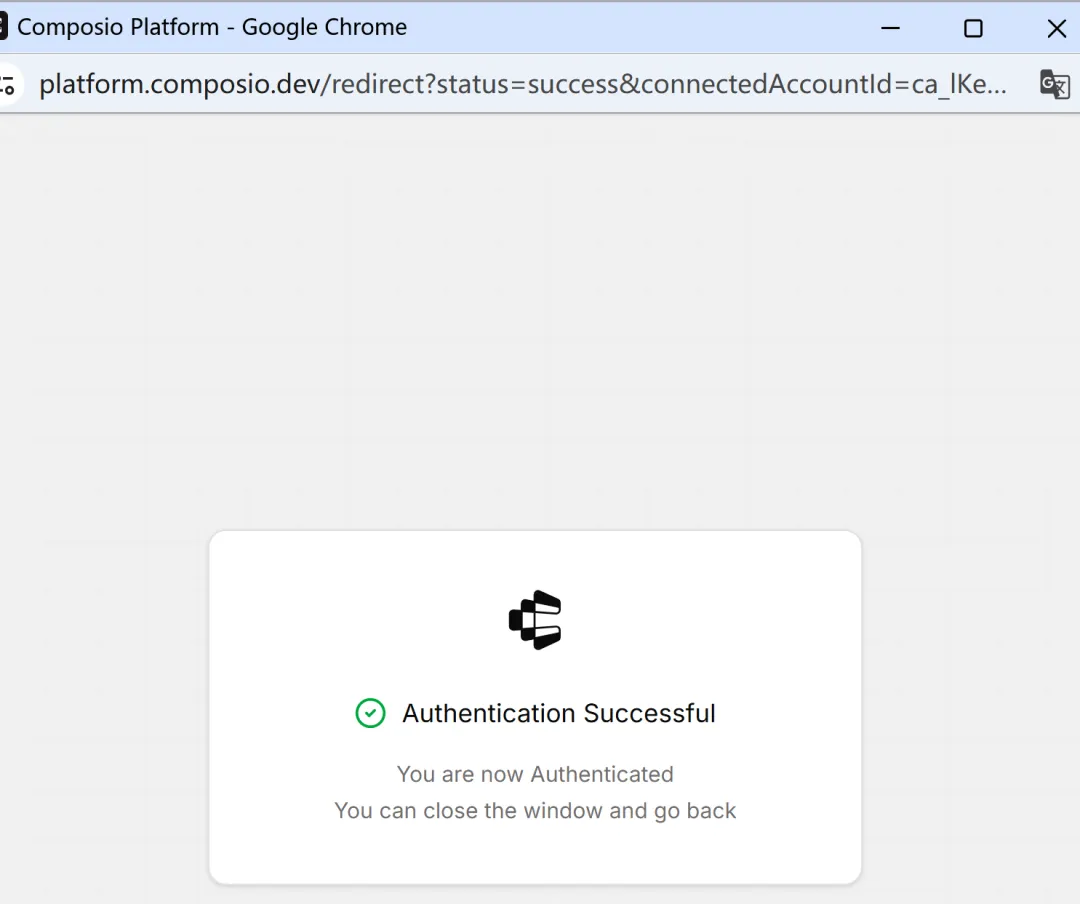
Task: Click the "Authentication Successful" heading
Action: (558, 713)
